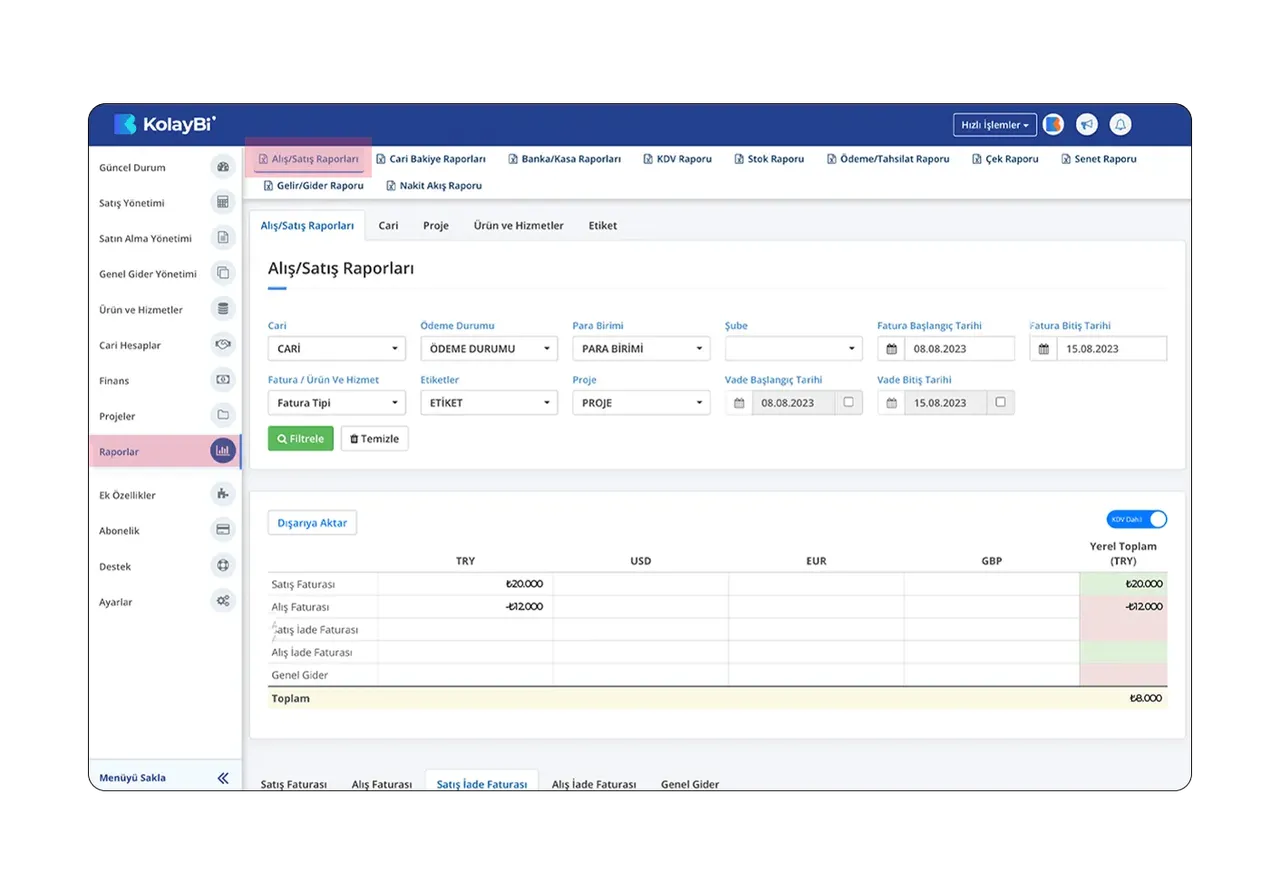Screen dimensions: 1280x870
Task: Click the Fatura Başlangıç Tarihi date field
Action: coord(959,349)
